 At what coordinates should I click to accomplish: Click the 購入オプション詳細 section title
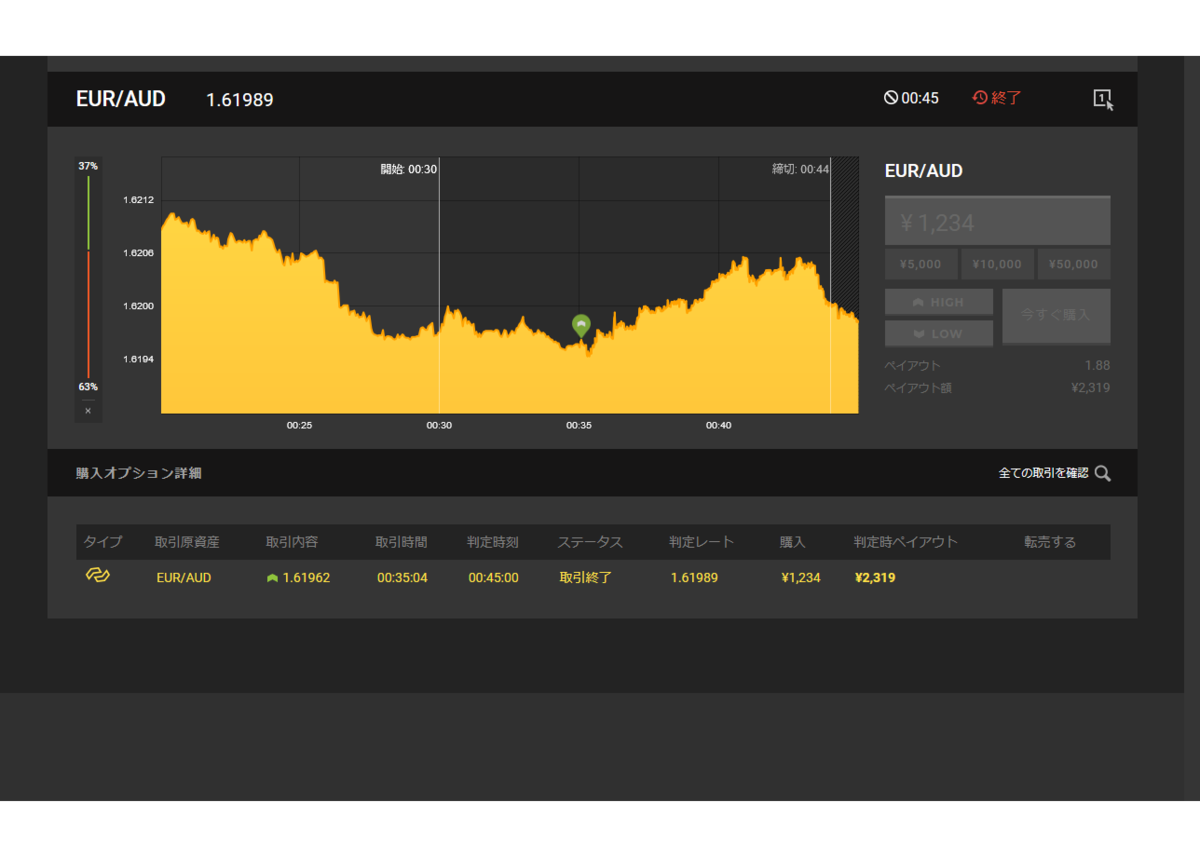tap(139, 473)
